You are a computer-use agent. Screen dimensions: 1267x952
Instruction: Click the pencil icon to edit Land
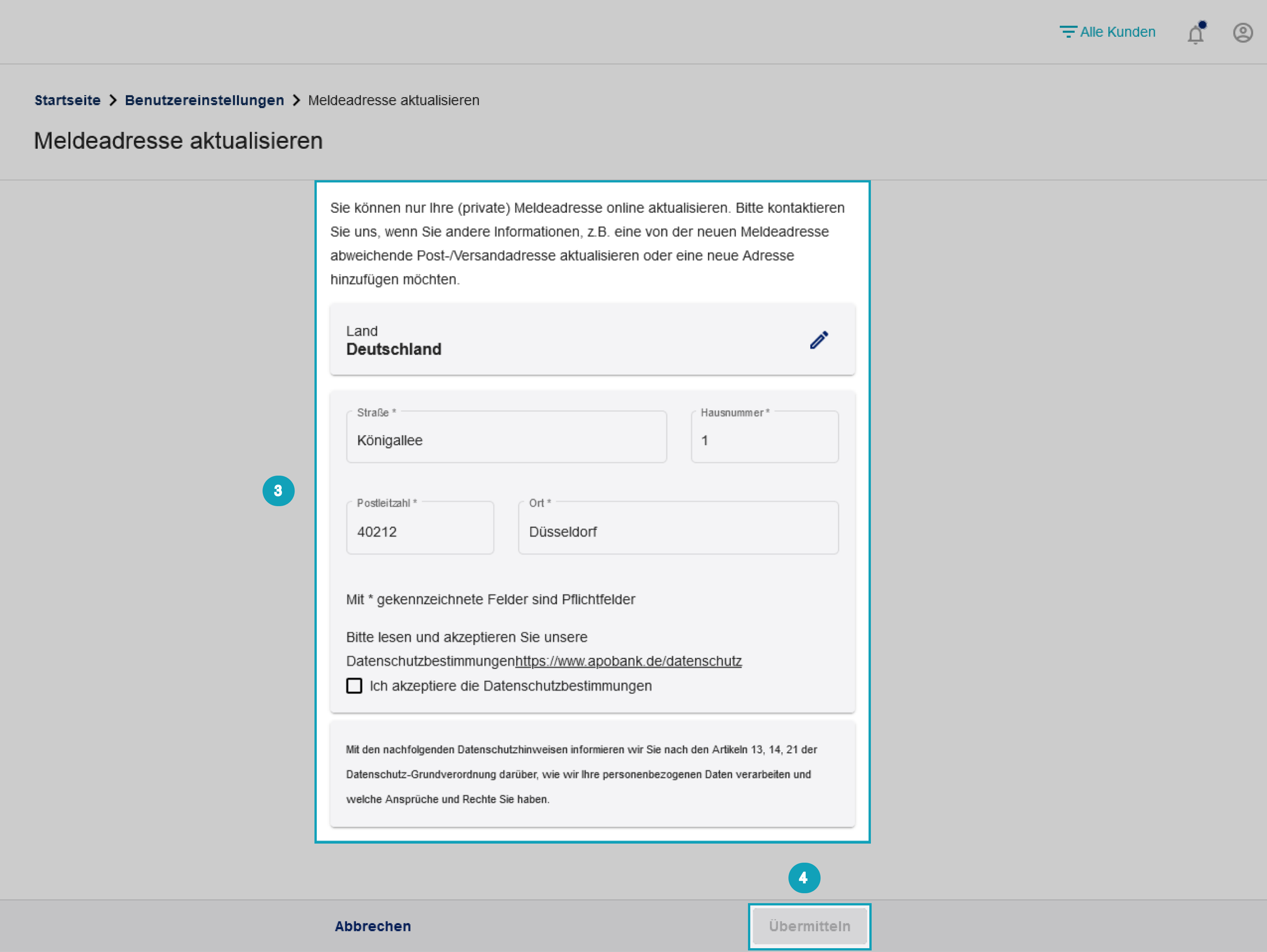tap(819, 340)
